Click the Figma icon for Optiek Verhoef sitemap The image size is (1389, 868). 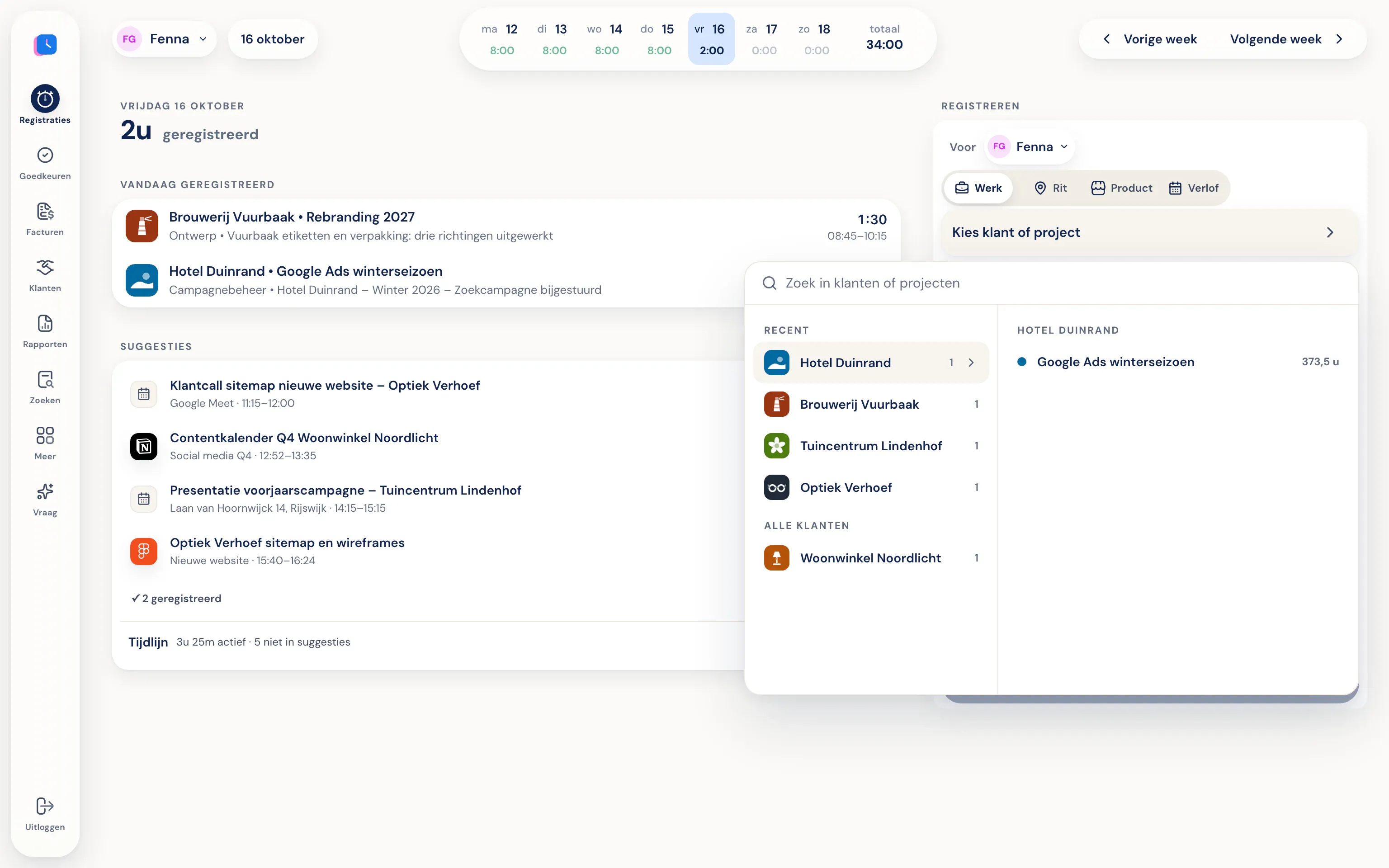pyautogui.click(x=143, y=551)
